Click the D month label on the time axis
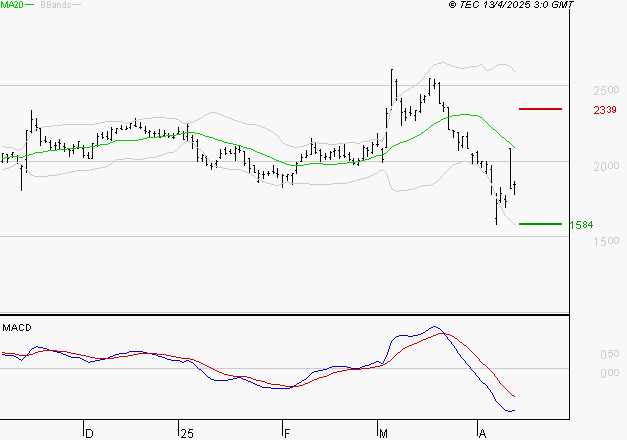The width and height of the screenshot is (627, 440). click(x=90, y=434)
